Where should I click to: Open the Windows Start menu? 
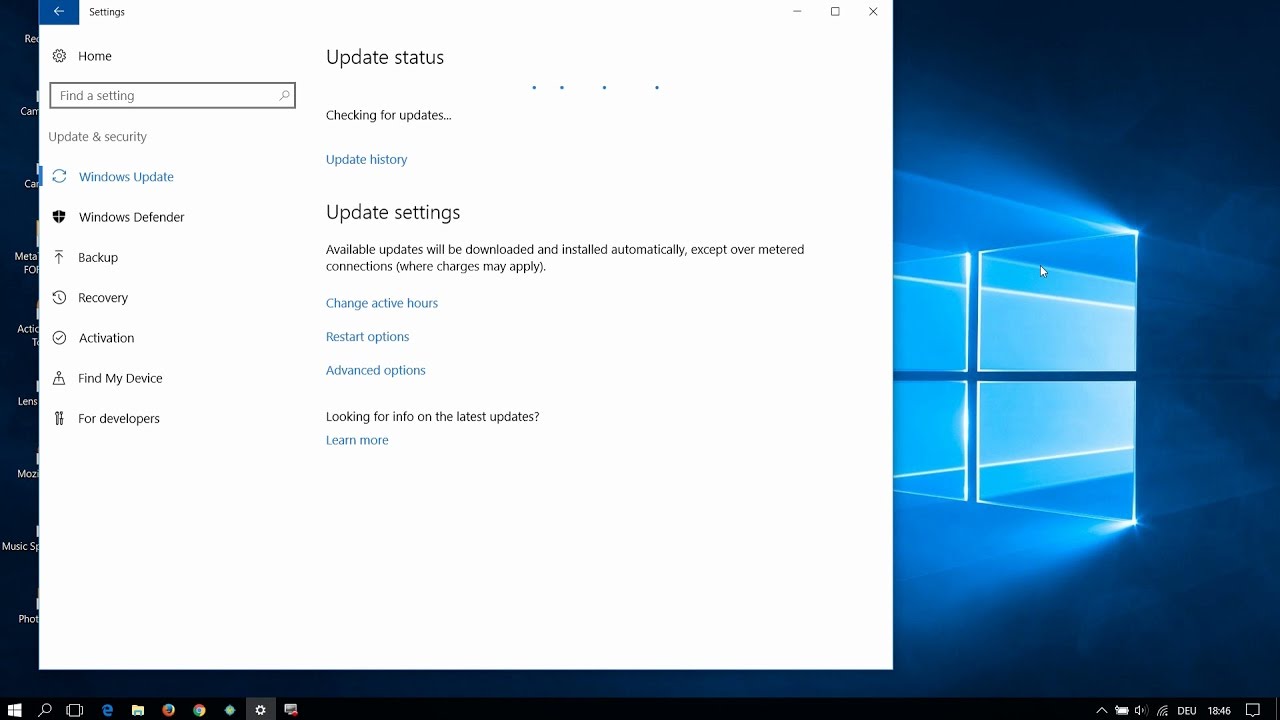[15, 710]
